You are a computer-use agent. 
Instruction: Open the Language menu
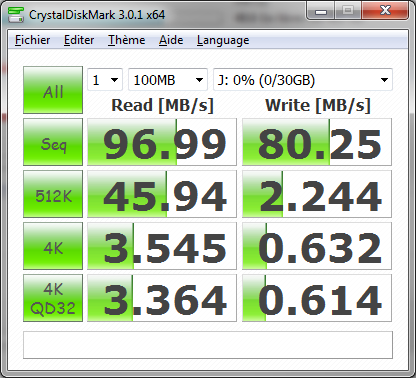pos(223,40)
